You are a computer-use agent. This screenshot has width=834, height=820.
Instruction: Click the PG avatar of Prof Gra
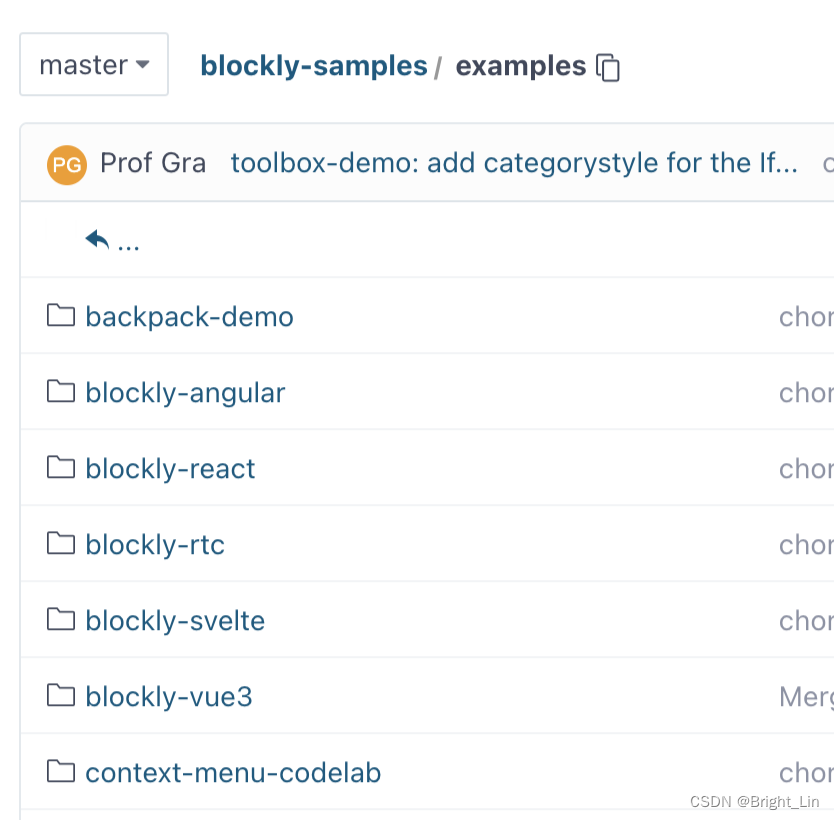(x=67, y=164)
